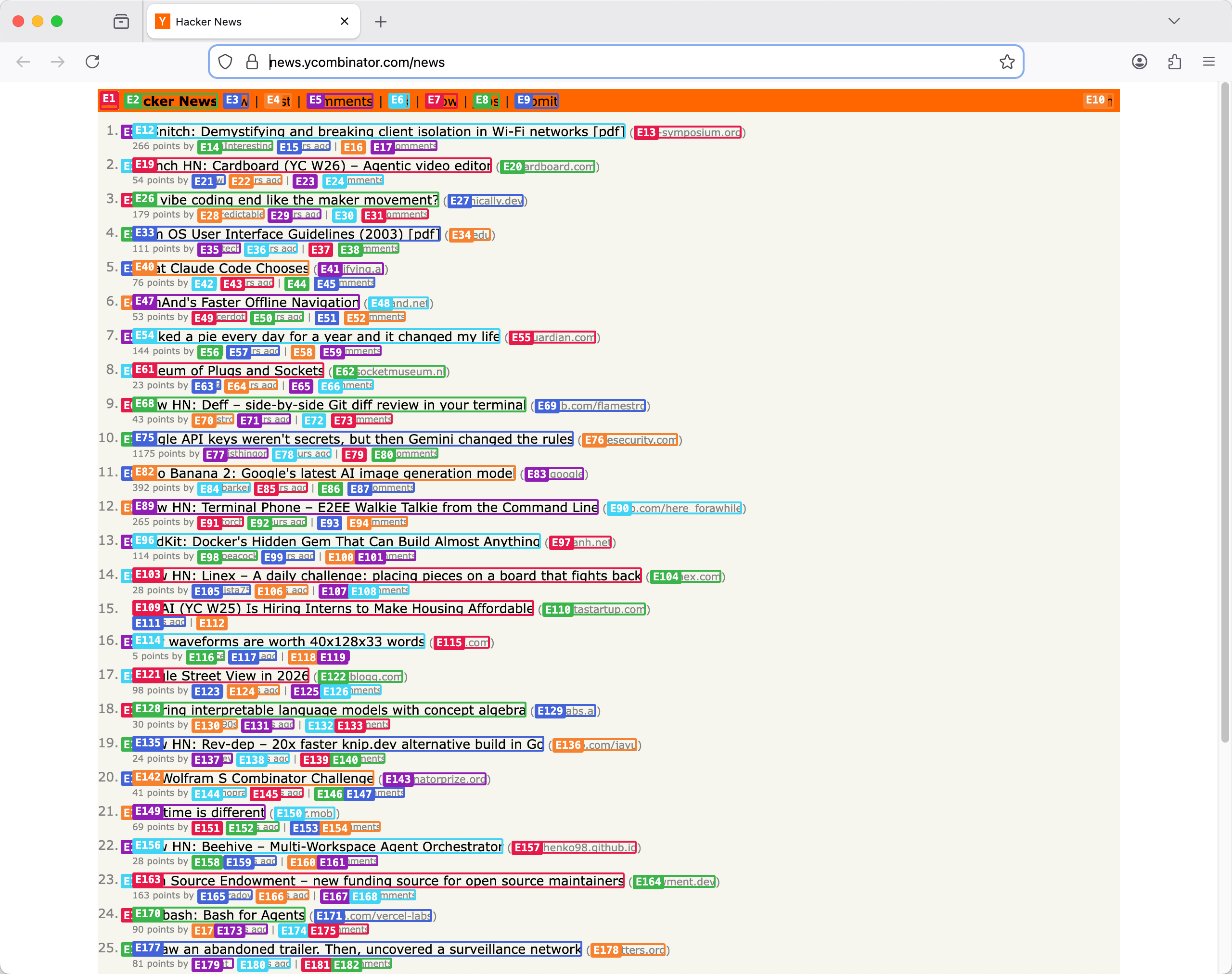Viewport: 1232px width, 974px height.
Task: Expand the list all tabs chevron
Action: point(1173,22)
